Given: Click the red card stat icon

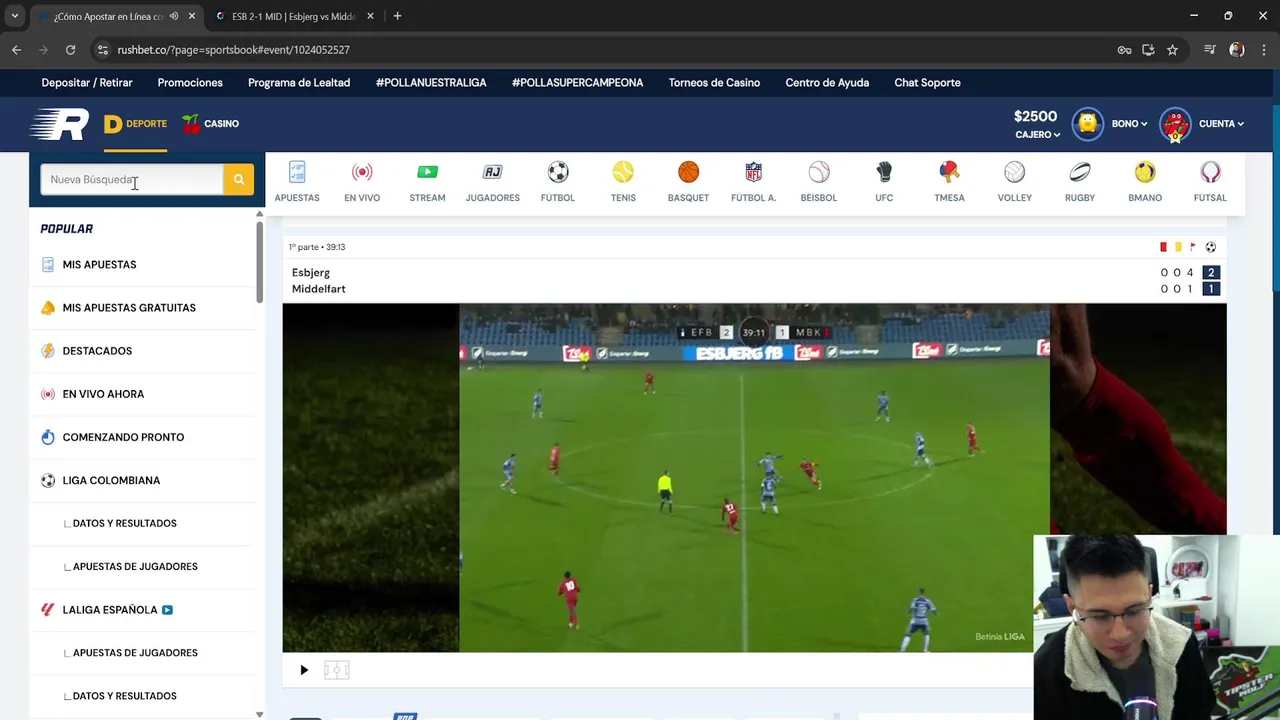Looking at the screenshot, I should pyautogui.click(x=1163, y=247).
